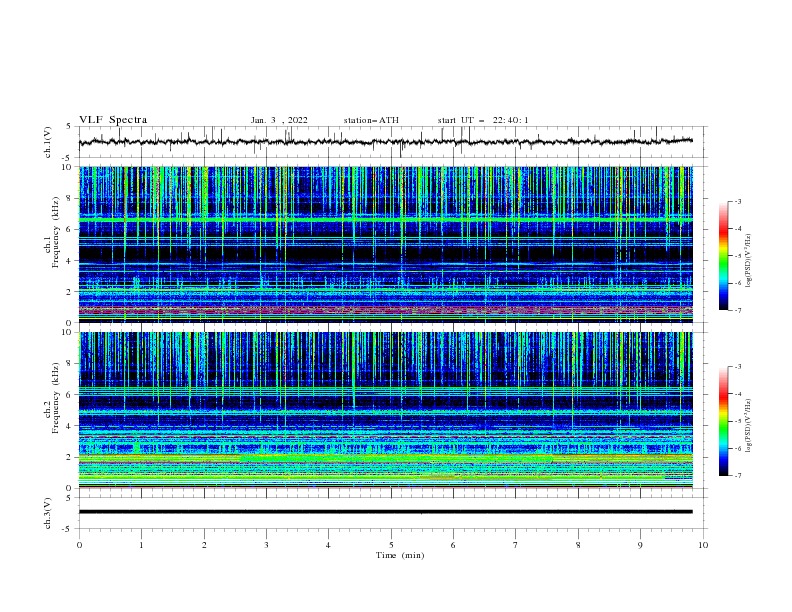The height and width of the screenshot is (612, 792).
Task: Click the "-5" tick of ch.1(V) axis
Action: [x=68, y=158]
